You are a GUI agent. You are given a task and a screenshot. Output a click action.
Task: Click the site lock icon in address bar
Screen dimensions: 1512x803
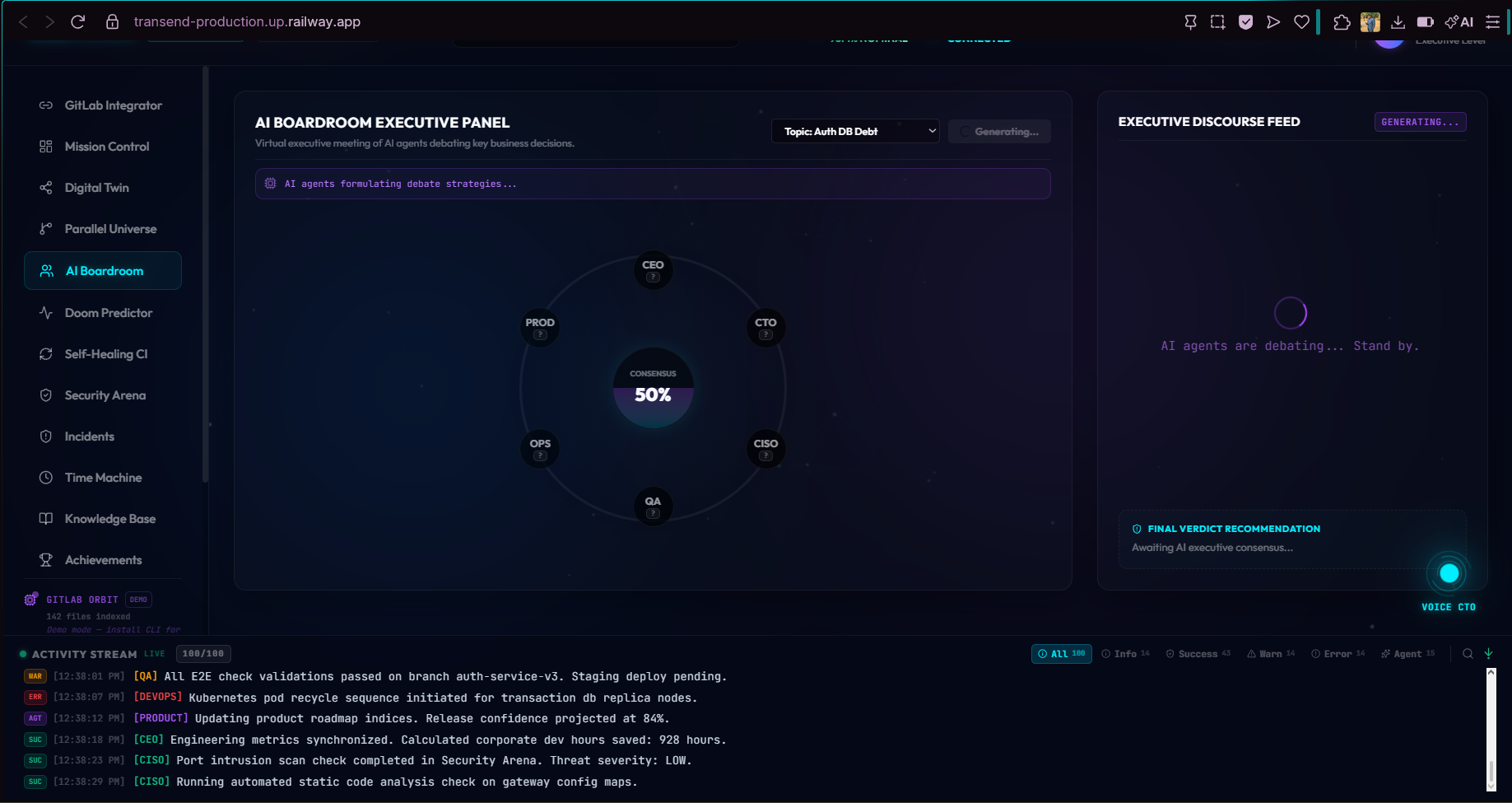point(113,22)
